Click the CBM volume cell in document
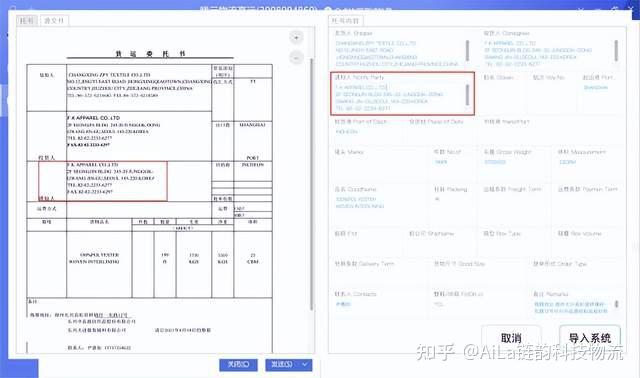The height and width of the screenshot is (378, 640). [253, 262]
